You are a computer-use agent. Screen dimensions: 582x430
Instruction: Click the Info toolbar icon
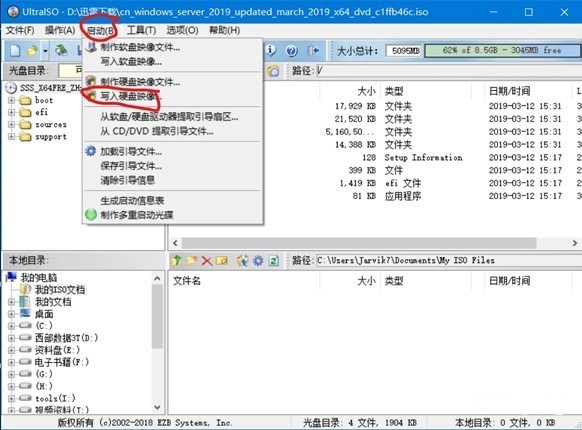pyautogui.click(x=271, y=51)
